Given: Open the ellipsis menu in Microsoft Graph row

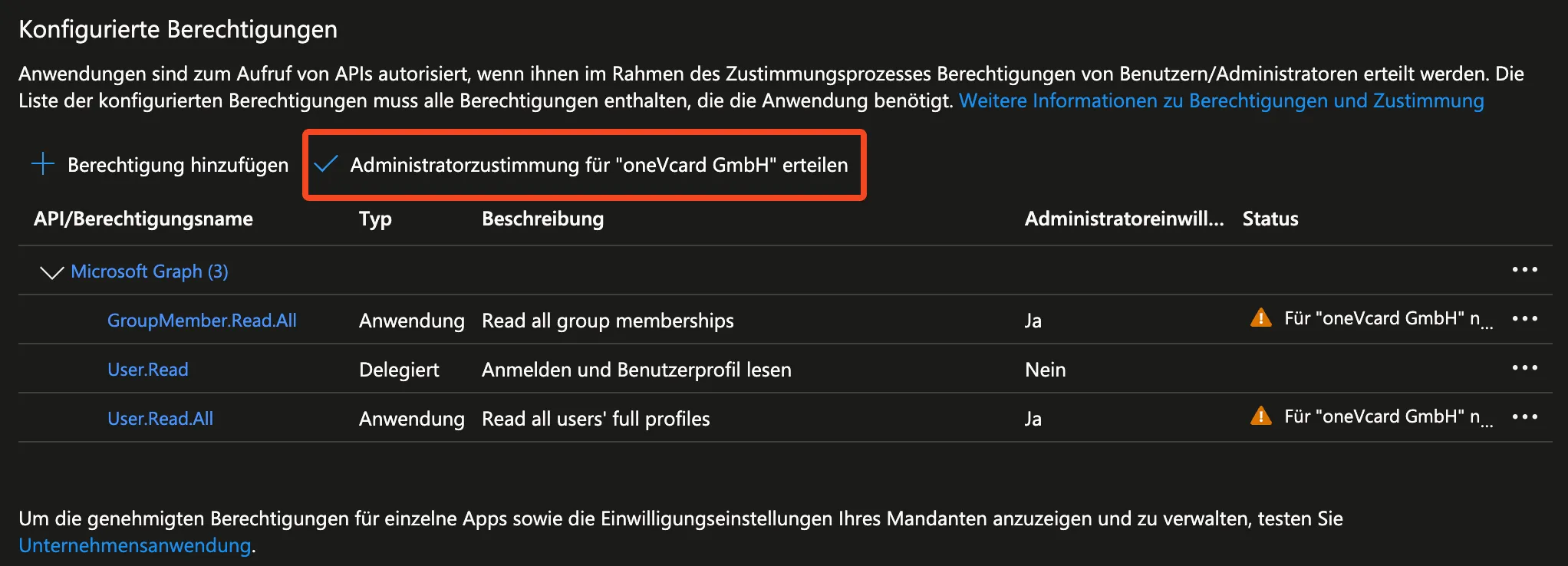Looking at the screenshot, I should (x=1524, y=270).
